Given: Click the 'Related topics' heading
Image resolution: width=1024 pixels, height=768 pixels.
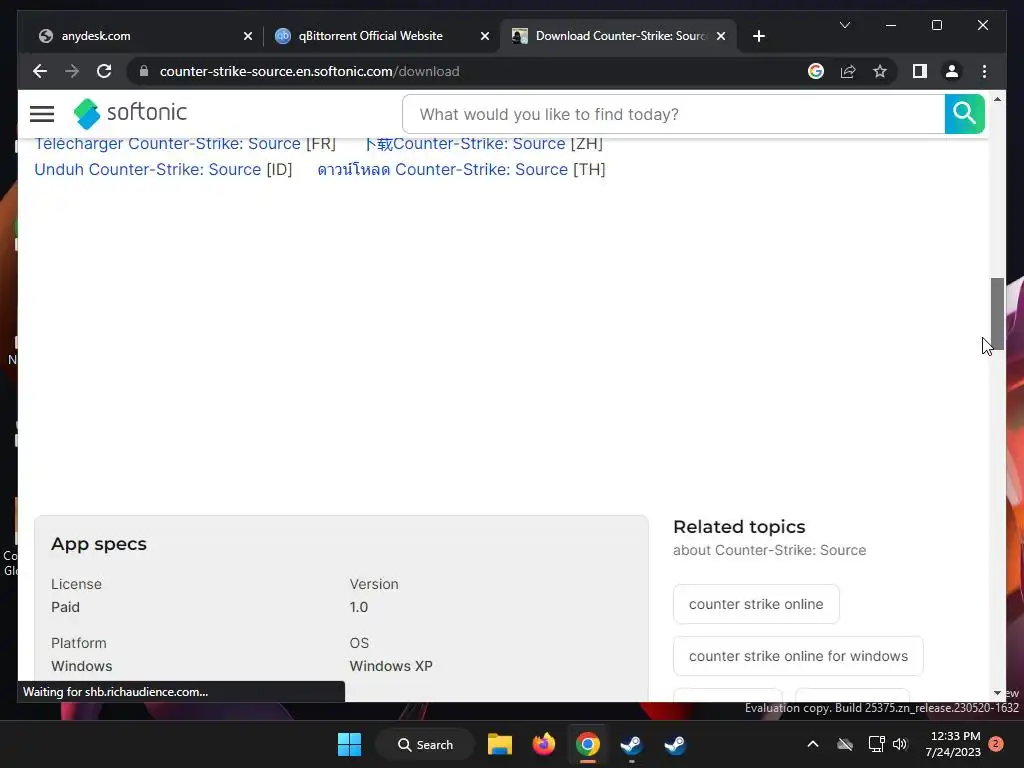Looking at the screenshot, I should pyautogui.click(x=739, y=526).
